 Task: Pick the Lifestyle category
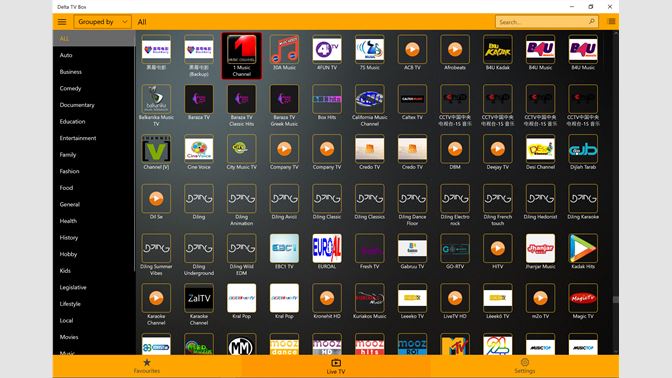pyautogui.click(x=94, y=304)
